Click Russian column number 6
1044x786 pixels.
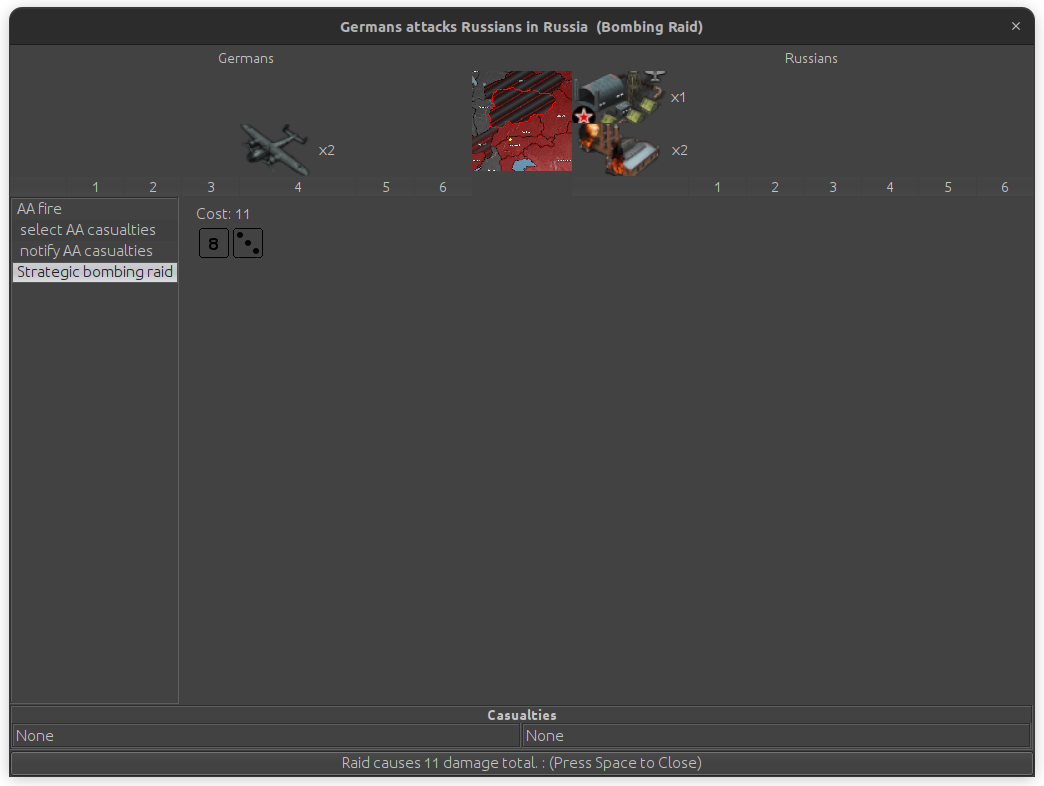click(1005, 188)
